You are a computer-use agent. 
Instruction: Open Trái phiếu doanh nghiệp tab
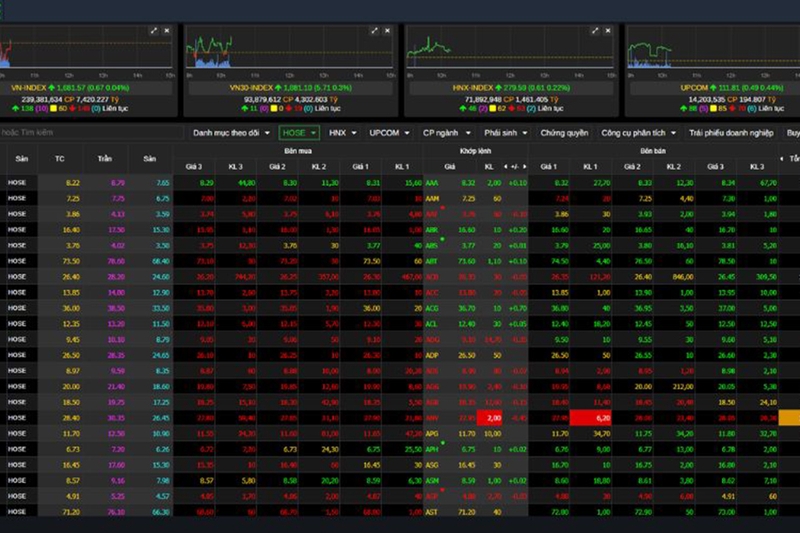point(731,133)
